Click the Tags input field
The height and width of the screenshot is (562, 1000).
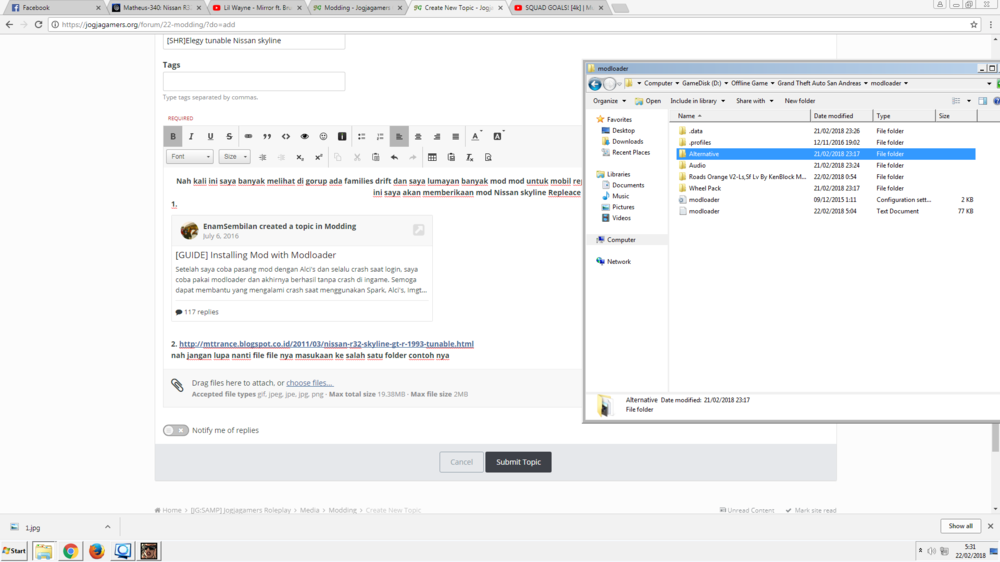click(254, 81)
